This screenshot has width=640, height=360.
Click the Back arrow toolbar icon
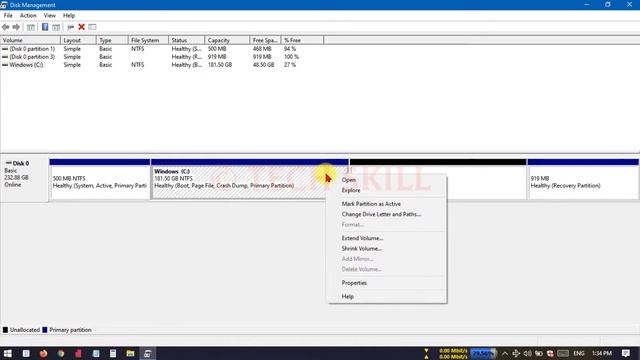[5, 27]
